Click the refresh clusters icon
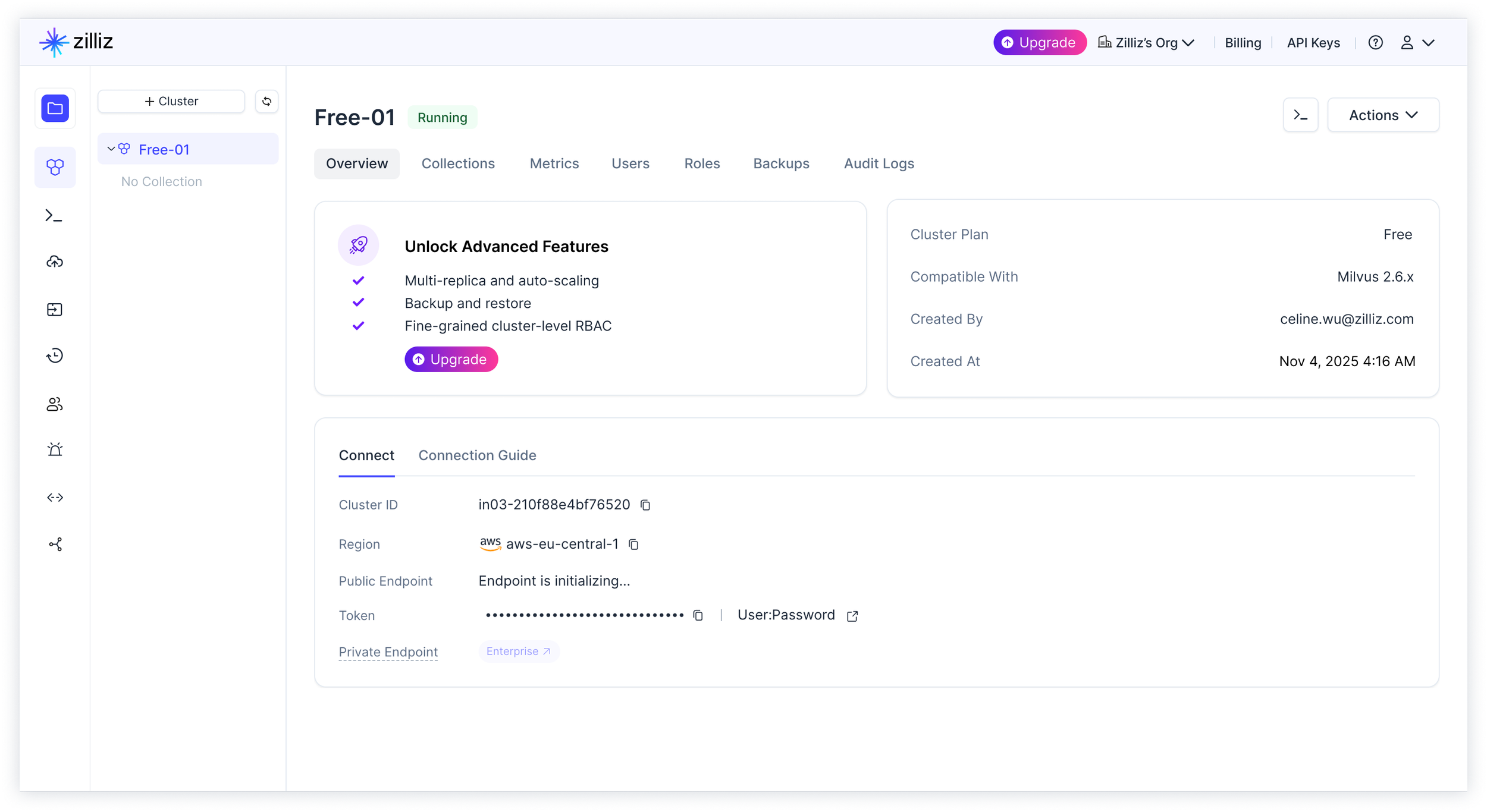Screen dimensions: 1487x812 (x=266, y=102)
